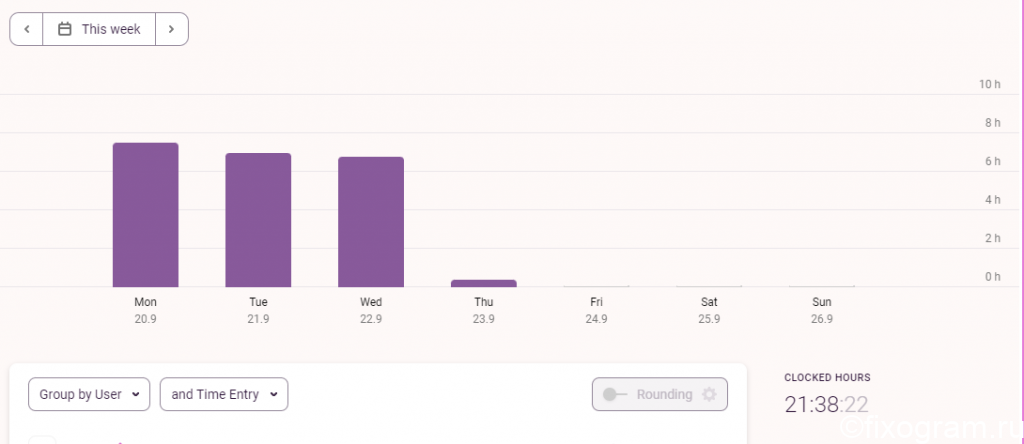Click the Sun 26.9 axis label
Viewport: 1024px width, 444px height.
[x=822, y=310]
